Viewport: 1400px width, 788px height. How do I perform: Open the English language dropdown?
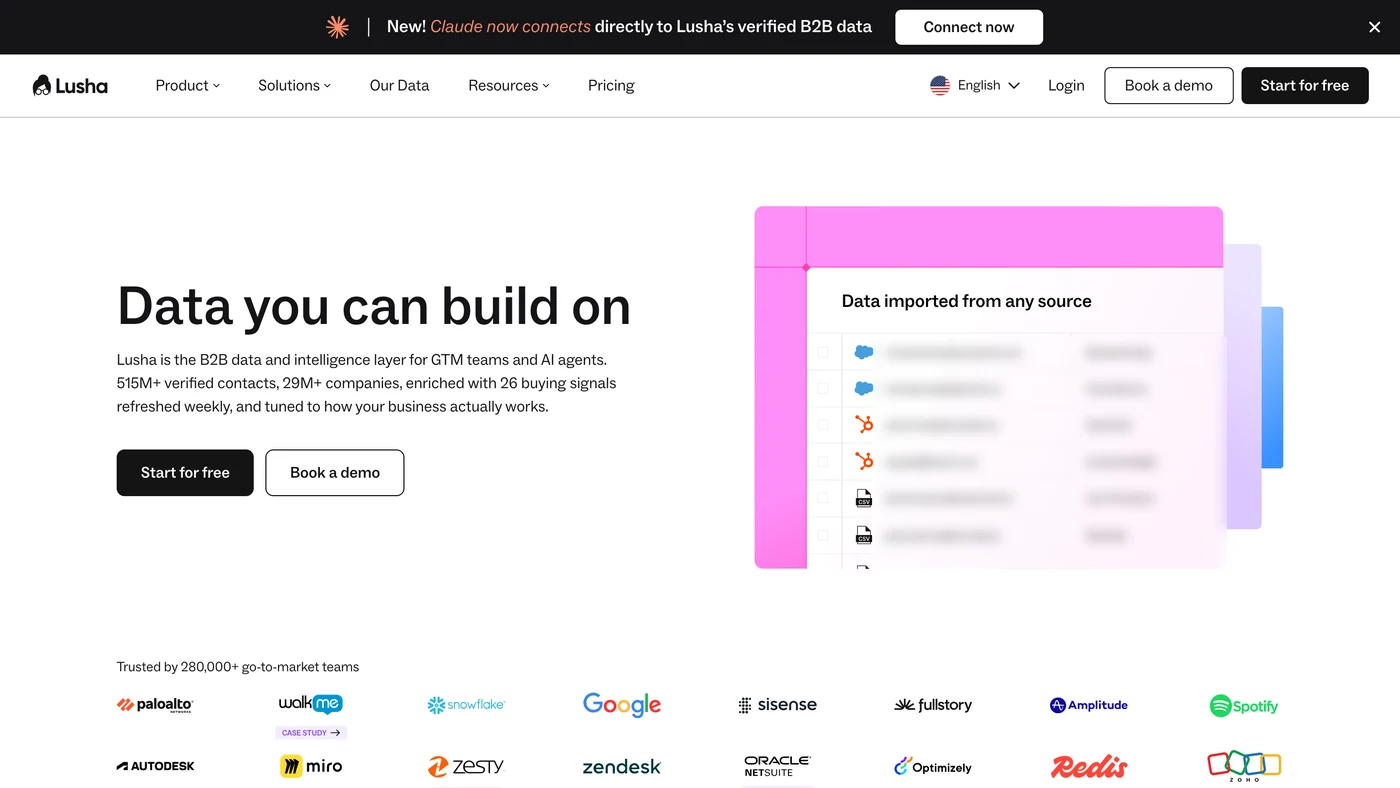click(x=975, y=85)
